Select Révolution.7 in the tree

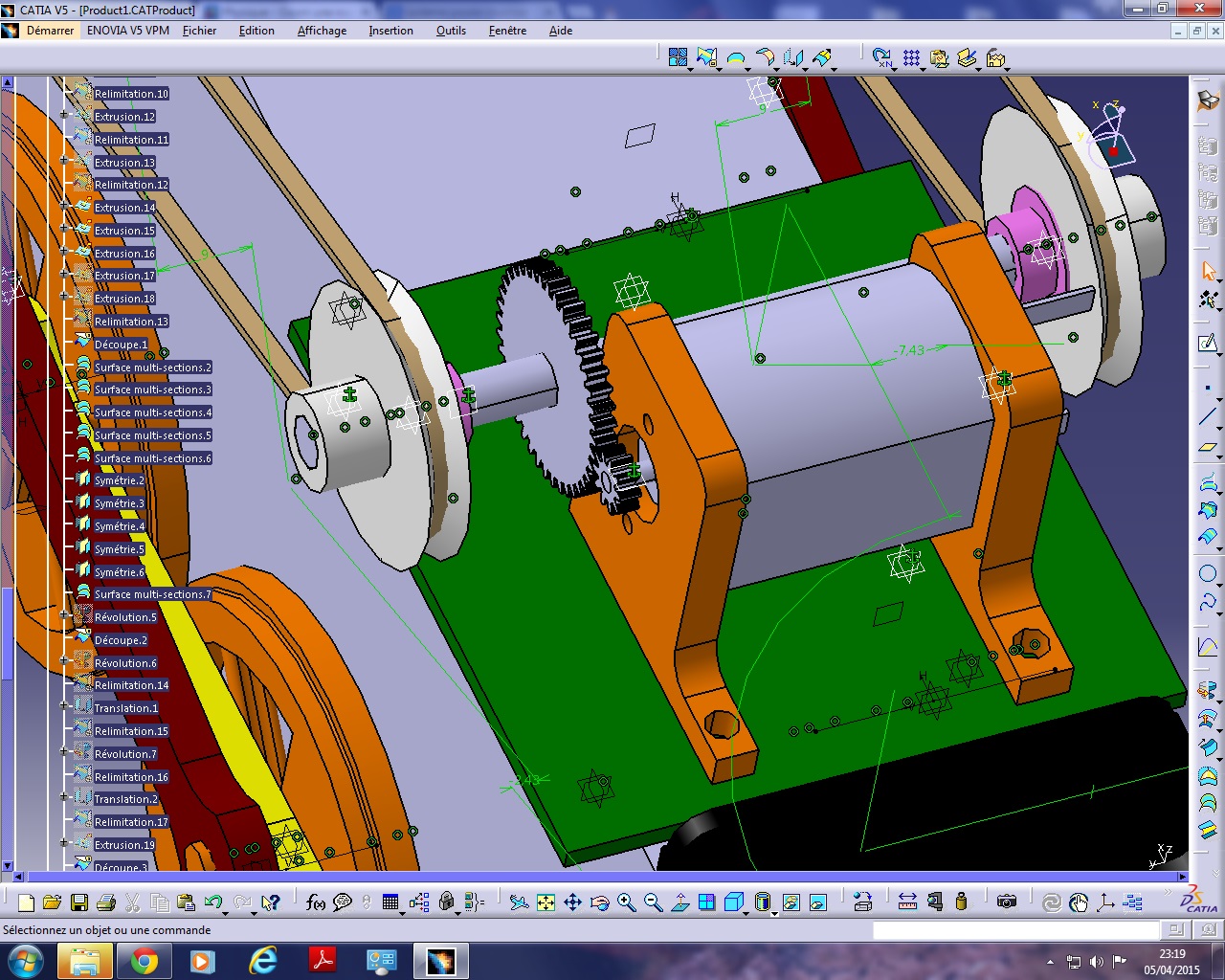tap(125, 754)
